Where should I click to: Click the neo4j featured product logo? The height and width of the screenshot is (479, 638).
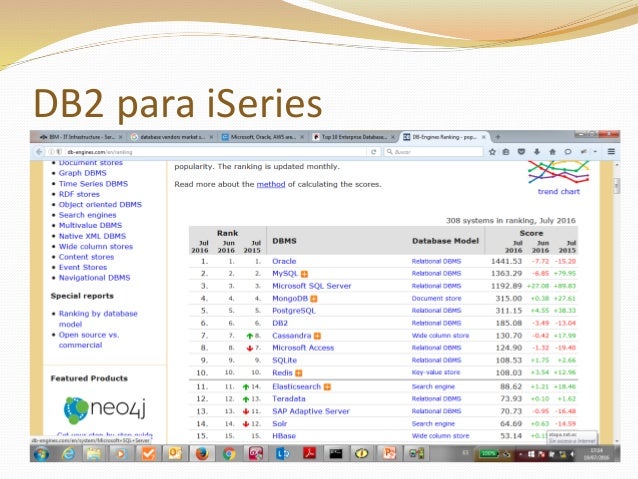(105, 409)
